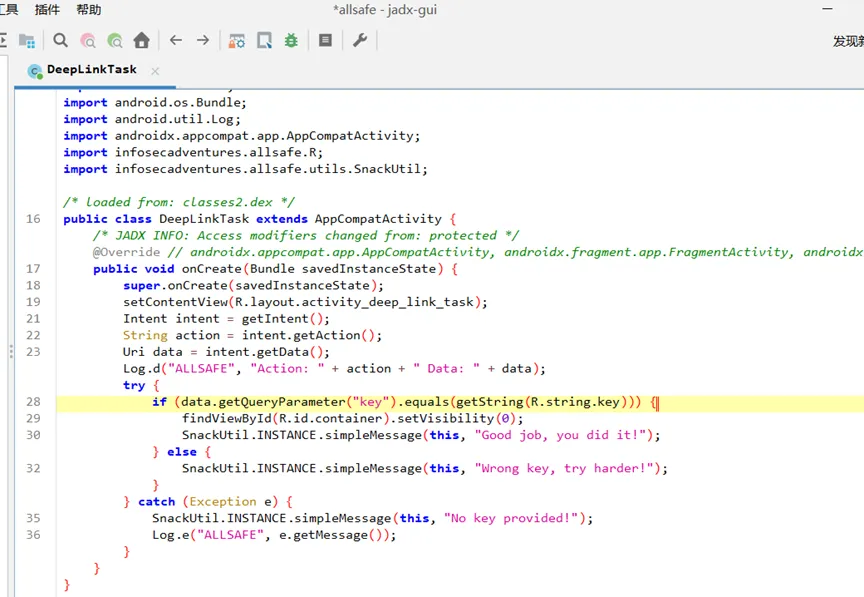The width and height of the screenshot is (864, 597).
Task: Open the 工具 menu
Action: (x=9, y=9)
